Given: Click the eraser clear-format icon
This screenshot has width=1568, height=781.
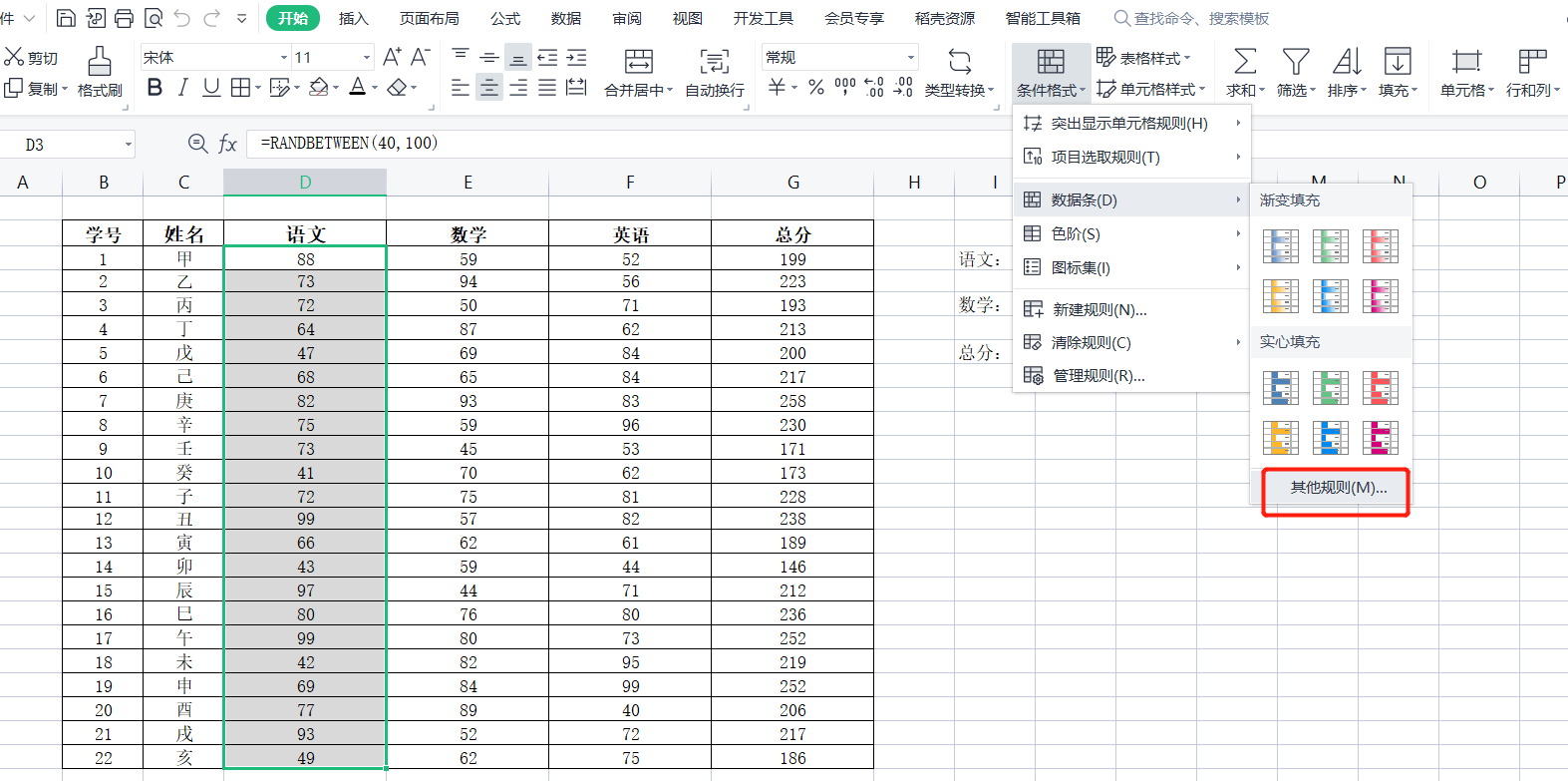Looking at the screenshot, I should coord(397,88).
